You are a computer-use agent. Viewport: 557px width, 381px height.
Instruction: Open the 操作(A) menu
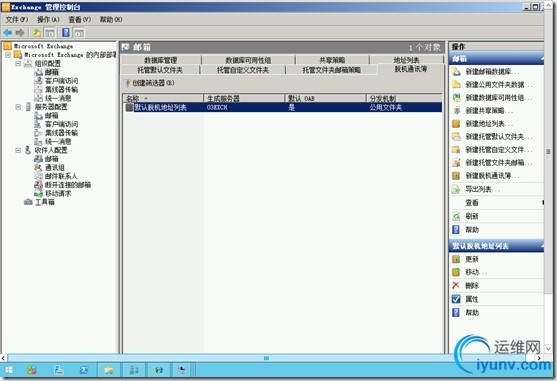(48, 20)
